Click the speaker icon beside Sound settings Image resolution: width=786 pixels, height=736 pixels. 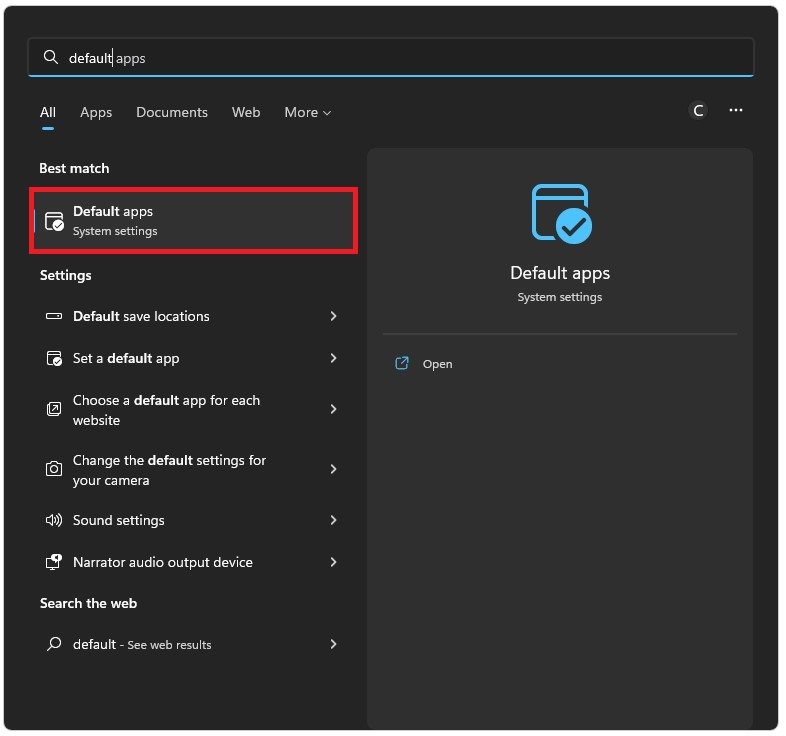tap(54, 520)
